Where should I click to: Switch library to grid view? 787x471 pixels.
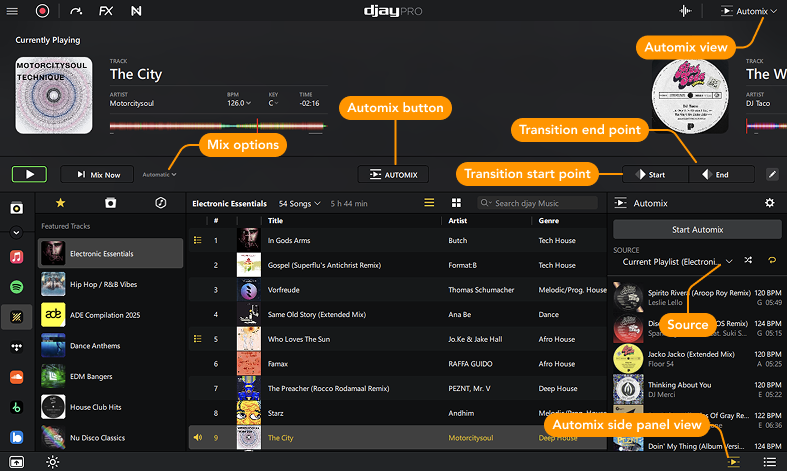point(456,203)
